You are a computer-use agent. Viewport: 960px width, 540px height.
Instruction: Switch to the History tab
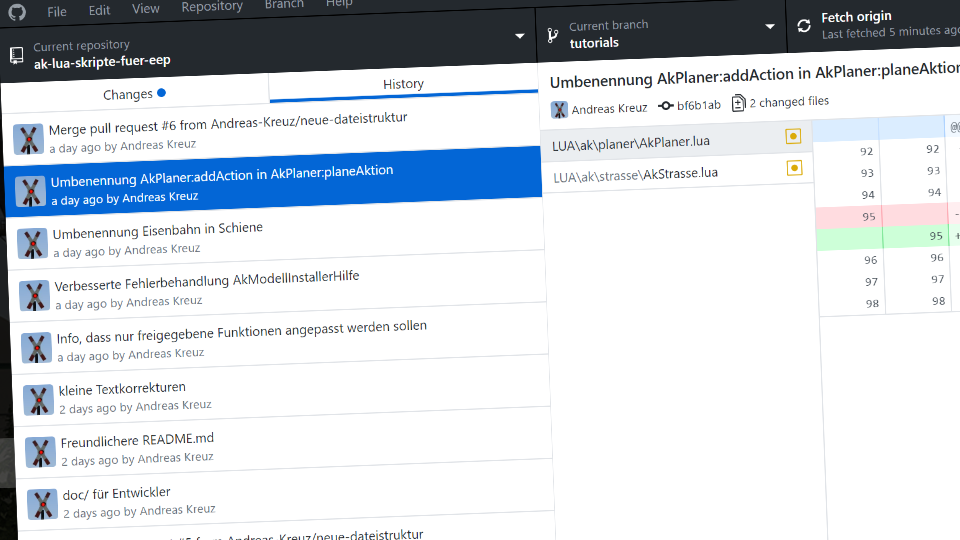click(403, 84)
